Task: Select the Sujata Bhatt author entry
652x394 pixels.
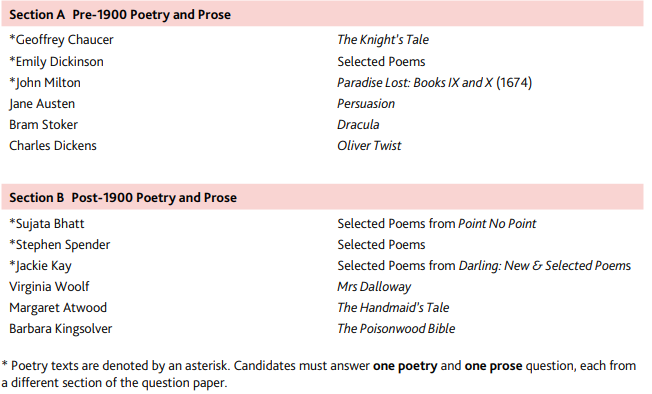Action: click(47, 224)
